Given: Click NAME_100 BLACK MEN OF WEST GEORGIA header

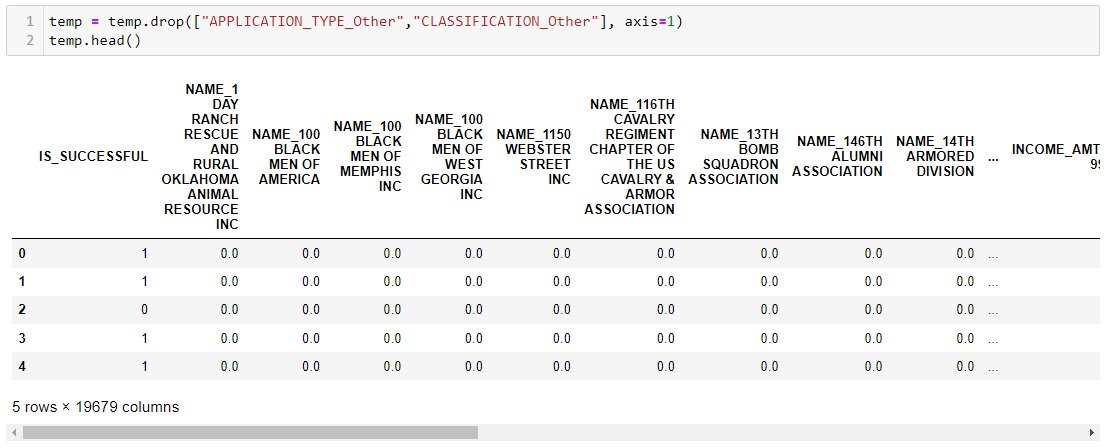Looking at the screenshot, I should coord(448,157).
